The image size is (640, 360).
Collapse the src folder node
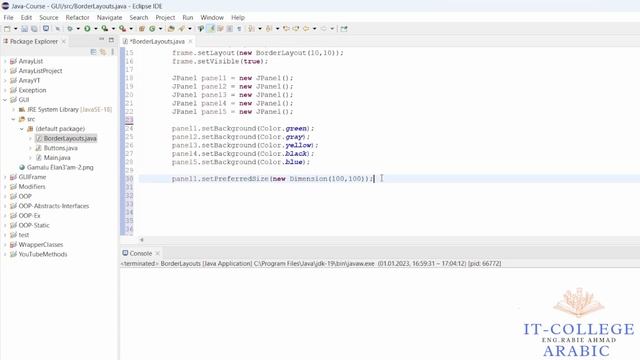point(13,119)
